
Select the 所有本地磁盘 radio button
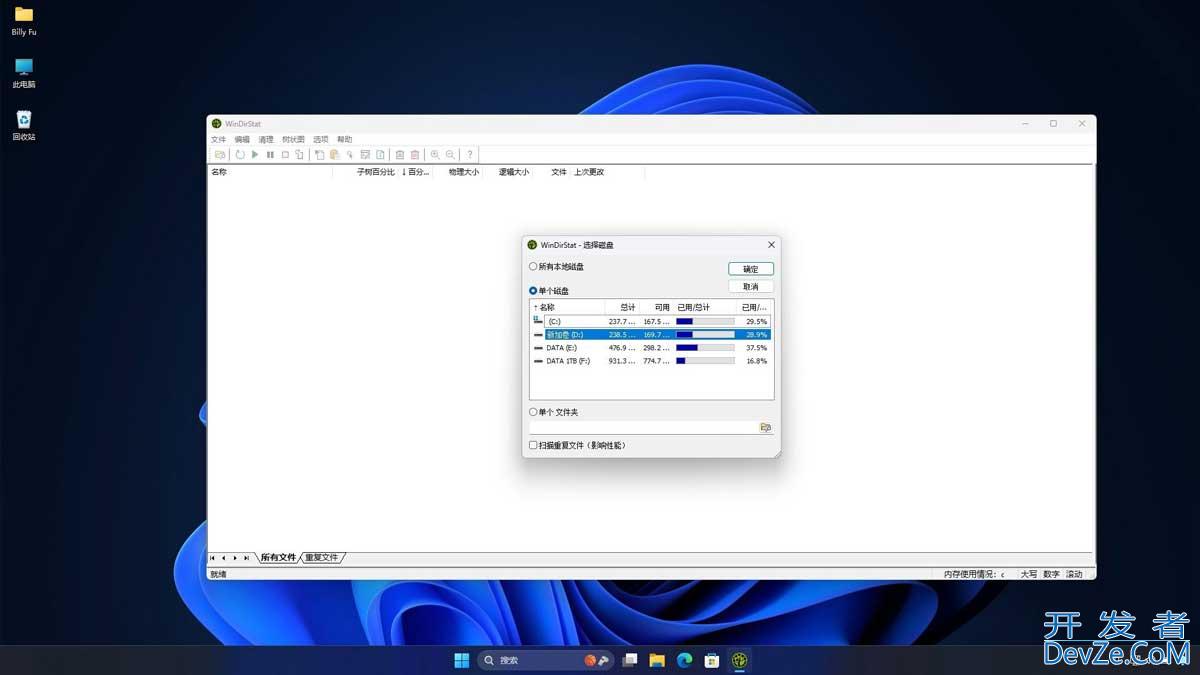tap(533, 267)
